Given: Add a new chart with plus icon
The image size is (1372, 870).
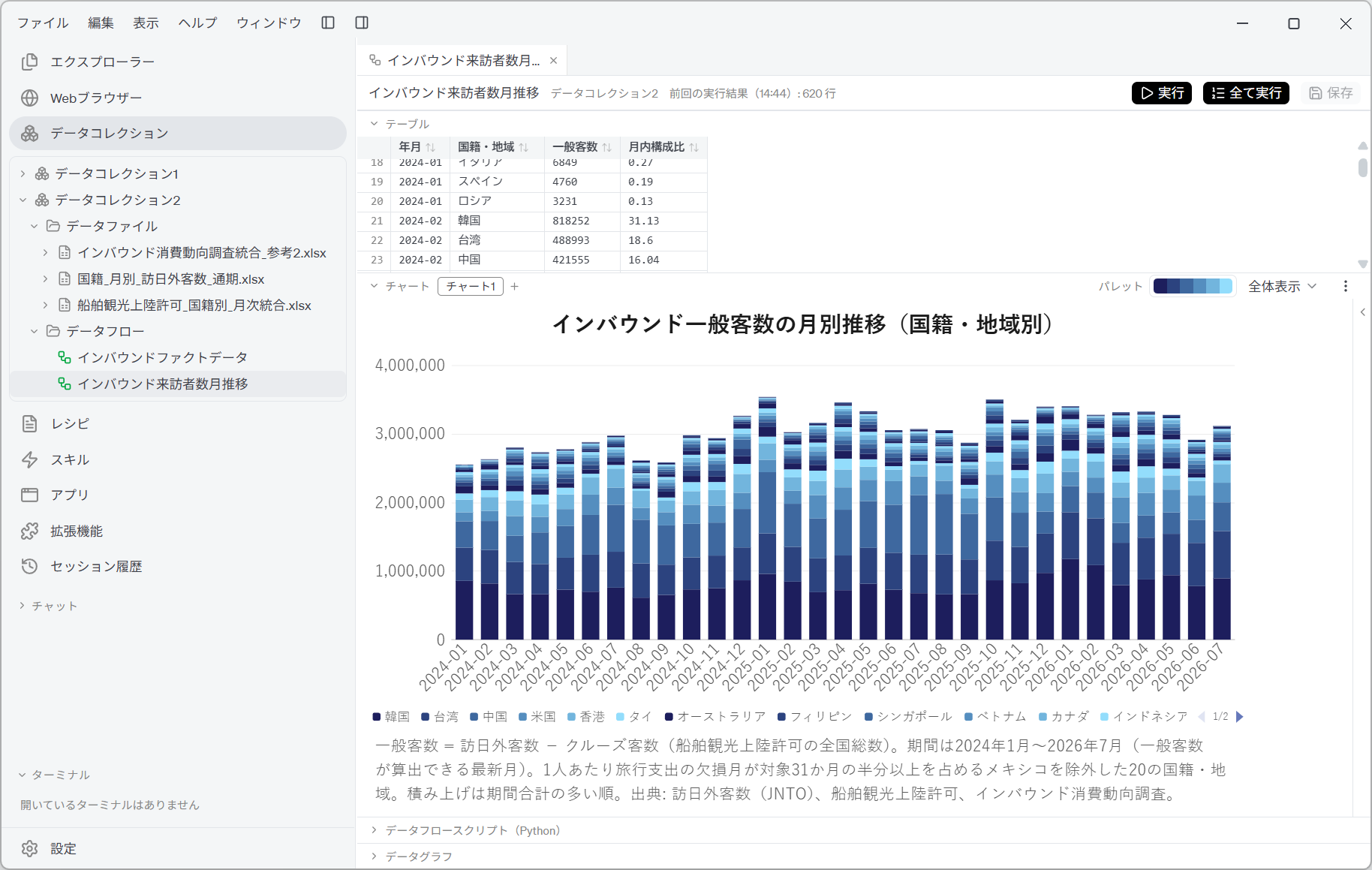Looking at the screenshot, I should point(514,286).
